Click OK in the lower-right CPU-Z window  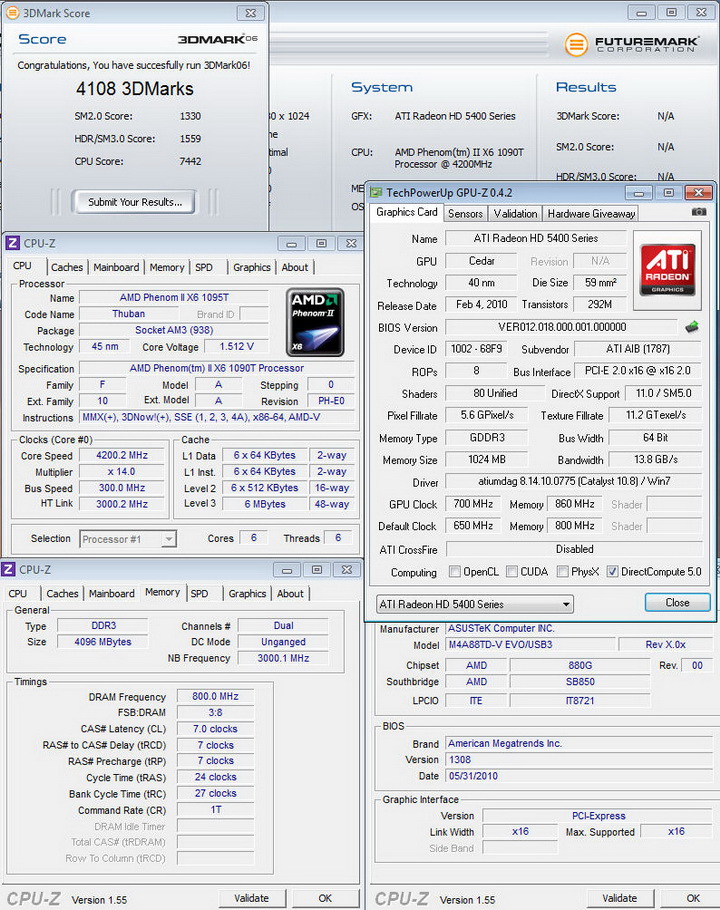click(x=693, y=898)
